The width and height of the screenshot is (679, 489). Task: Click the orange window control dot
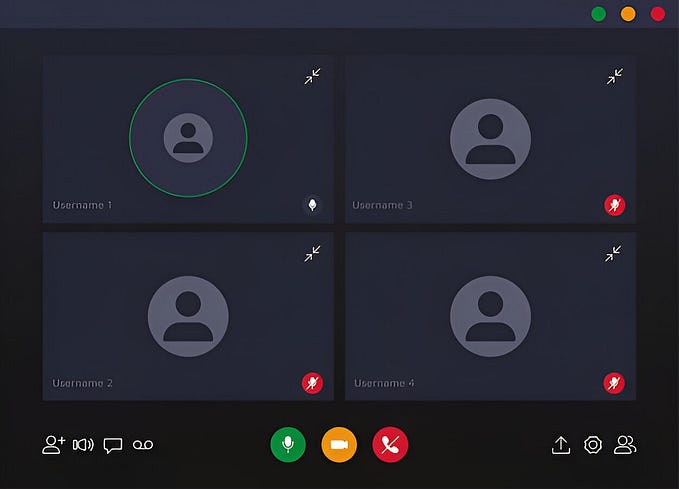628,14
